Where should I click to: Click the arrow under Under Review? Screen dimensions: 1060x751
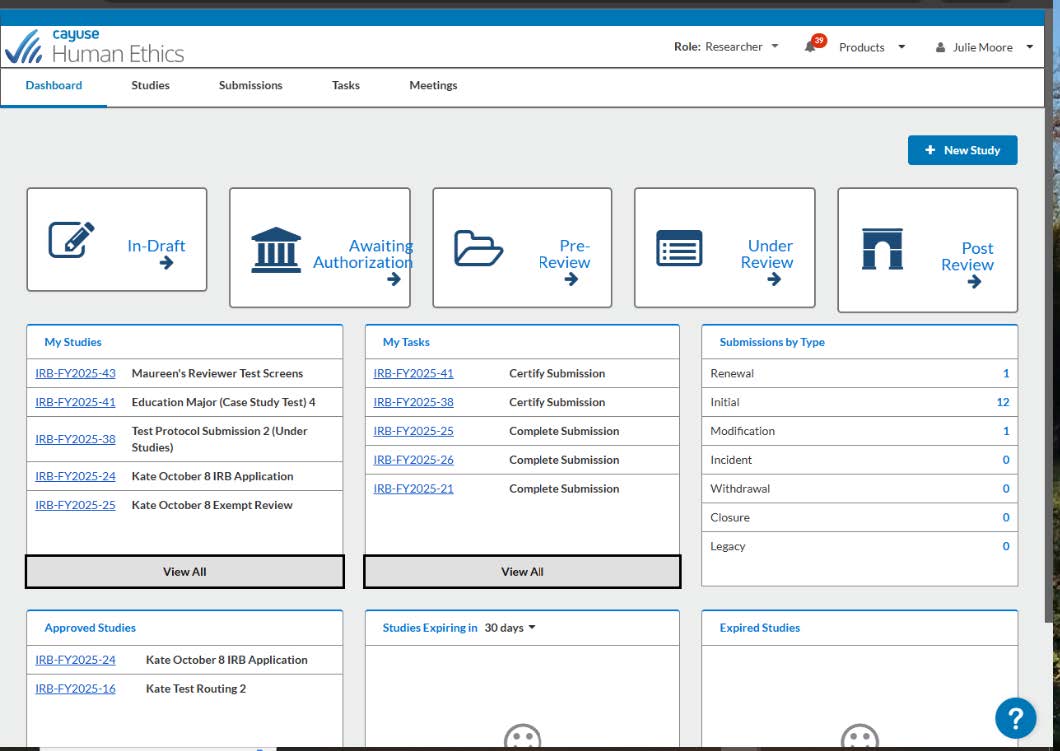774,279
